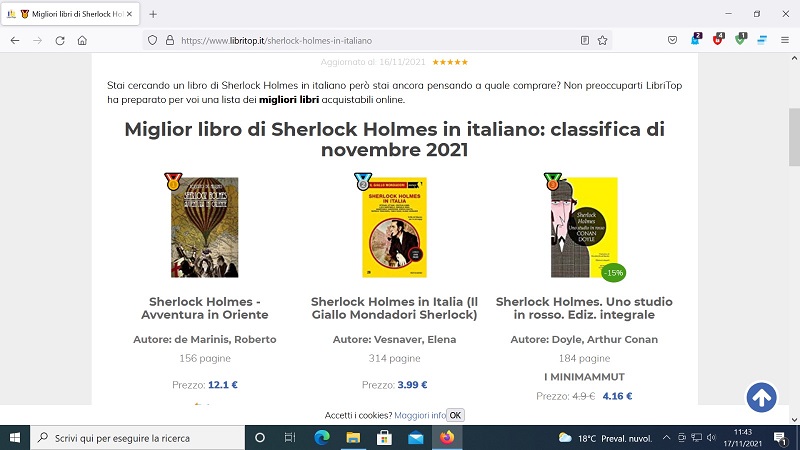Go to the browser home page icon
This screenshot has width=800, height=450.
pyautogui.click(x=82, y=40)
